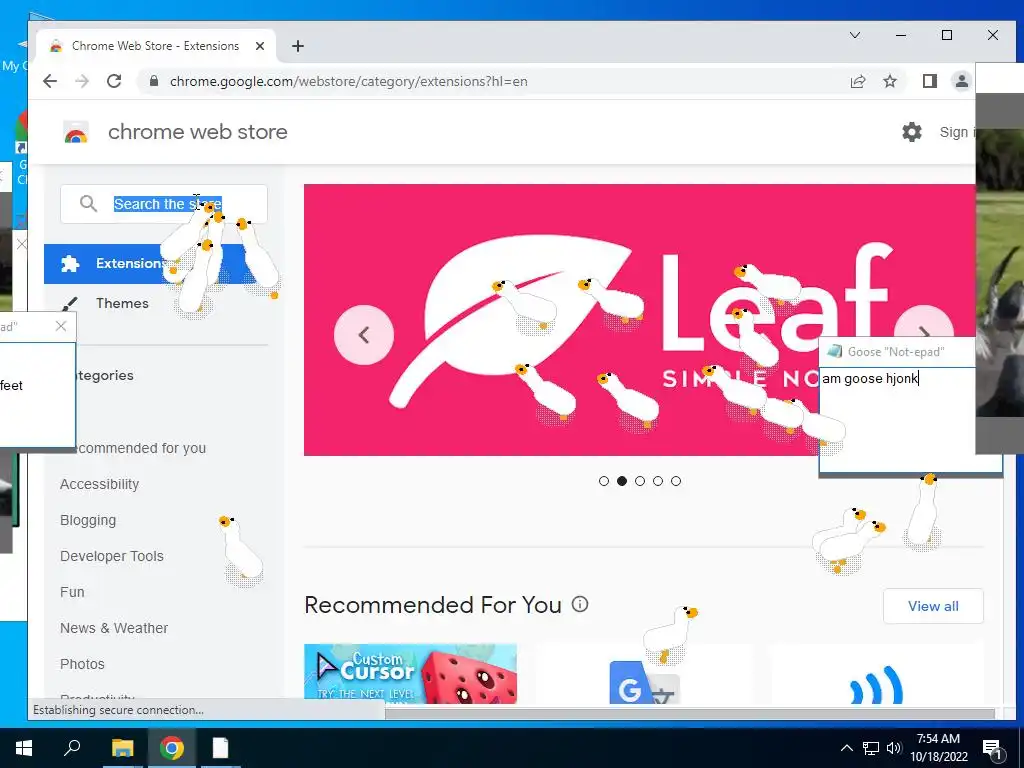Close the Chrome Web Store tab
This screenshot has height=768, width=1024.
pos(260,46)
